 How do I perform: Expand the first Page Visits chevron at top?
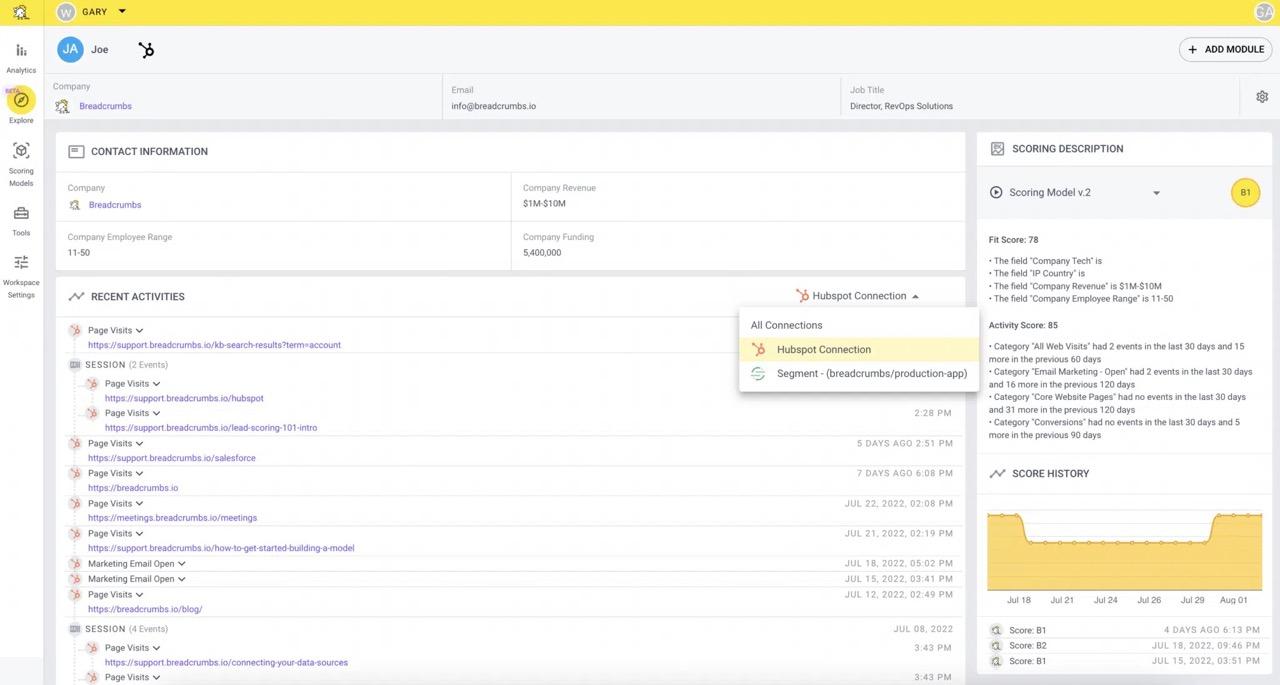tap(139, 331)
